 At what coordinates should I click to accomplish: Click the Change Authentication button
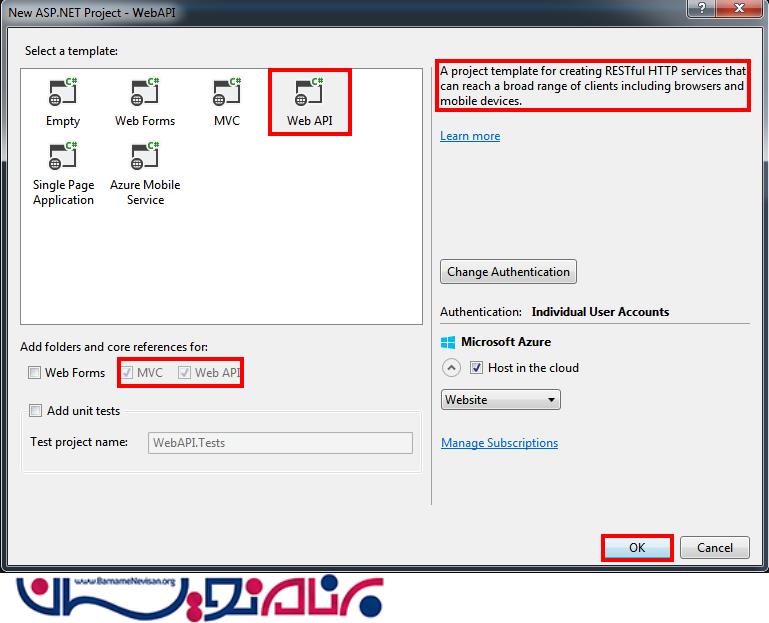(508, 272)
